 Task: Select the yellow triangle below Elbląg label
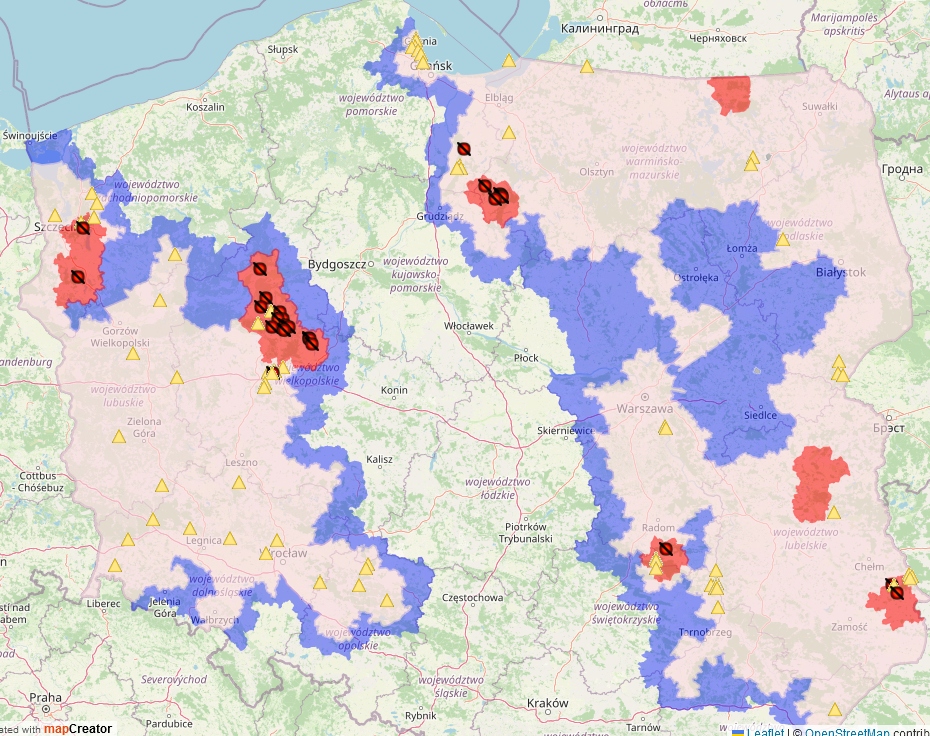click(509, 132)
